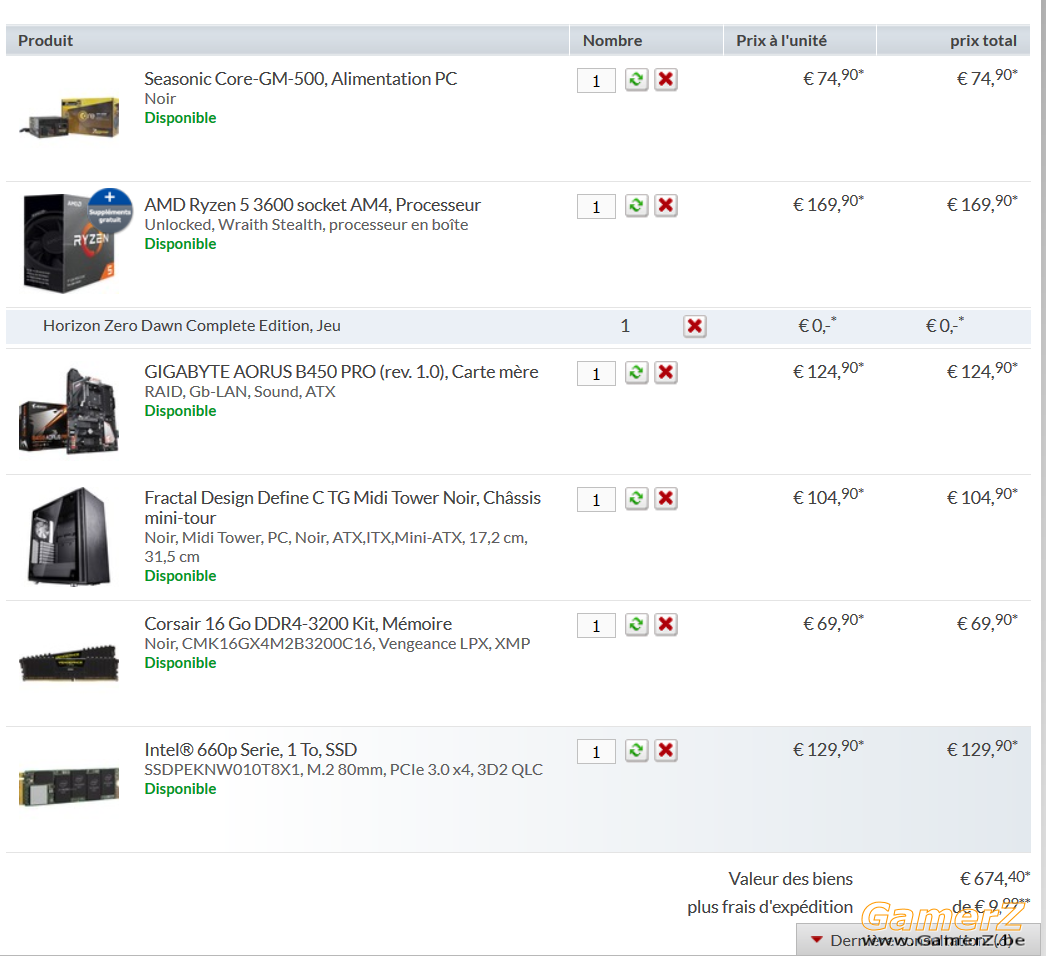The image size is (1046, 956).
Task: Delete Fractal Design Define C case
Action: (666, 498)
